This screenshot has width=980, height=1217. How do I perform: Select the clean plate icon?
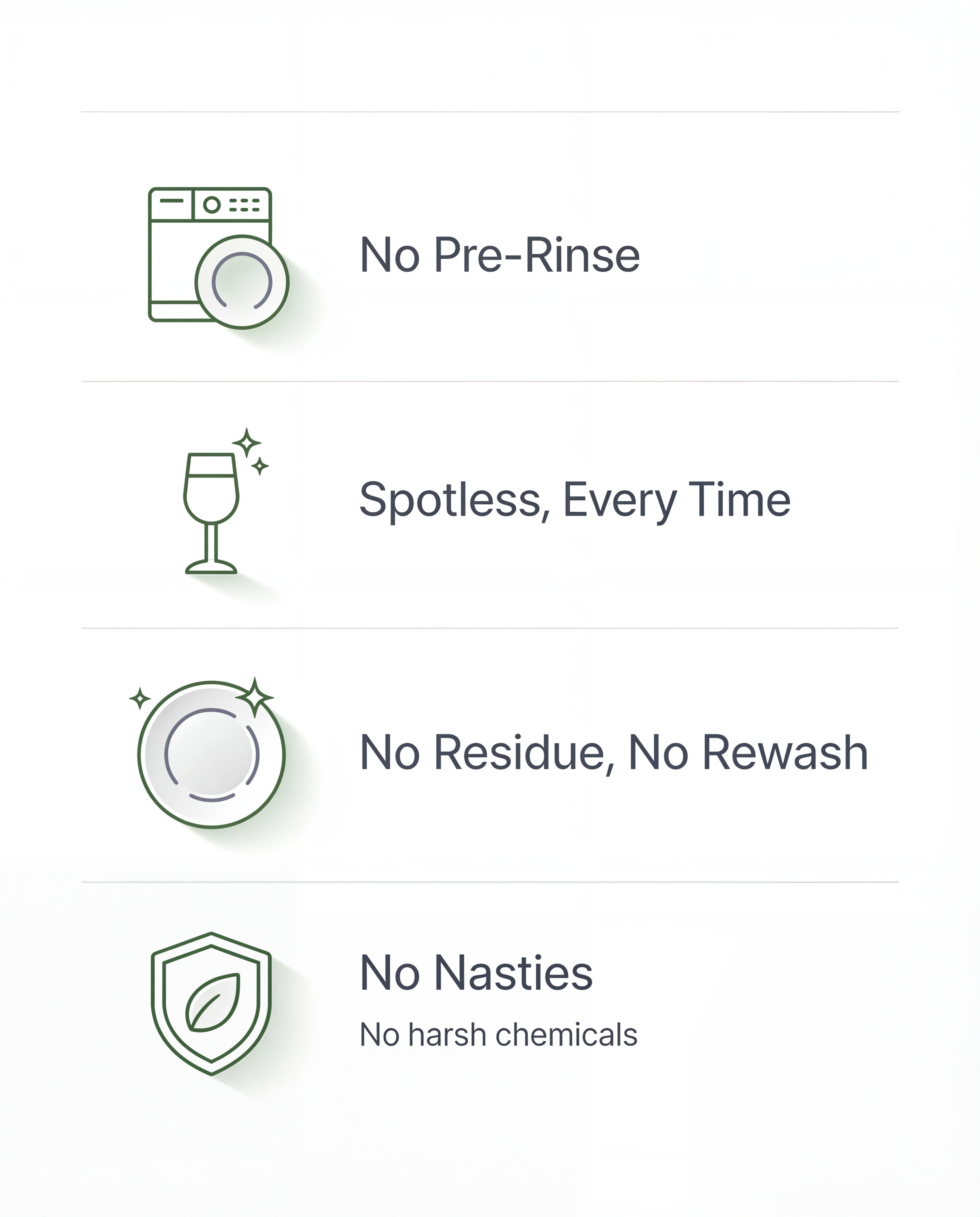[211, 755]
